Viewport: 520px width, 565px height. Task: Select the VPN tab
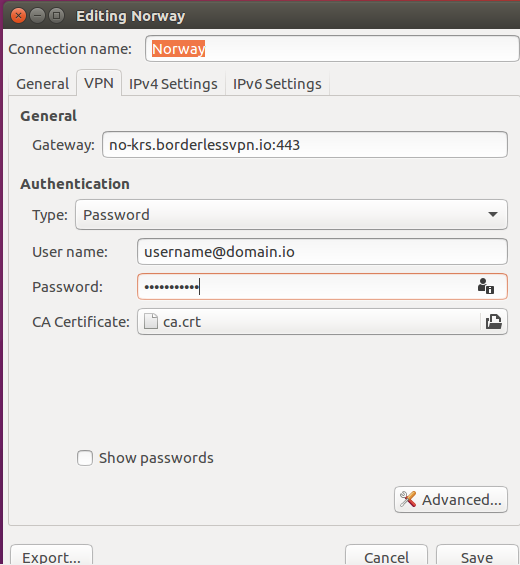coord(99,83)
